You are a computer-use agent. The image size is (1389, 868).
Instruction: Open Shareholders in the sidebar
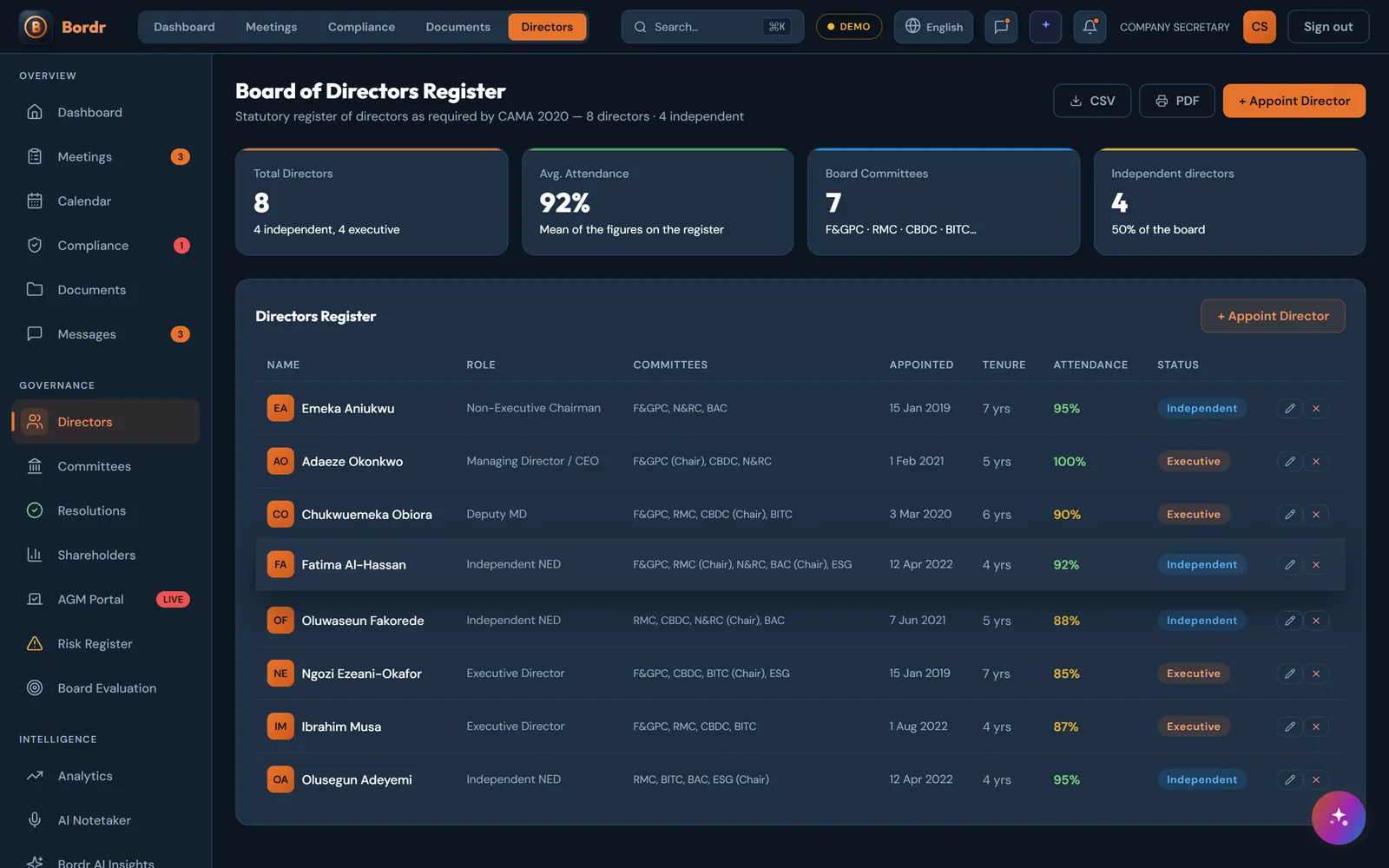pyautogui.click(x=106, y=555)
